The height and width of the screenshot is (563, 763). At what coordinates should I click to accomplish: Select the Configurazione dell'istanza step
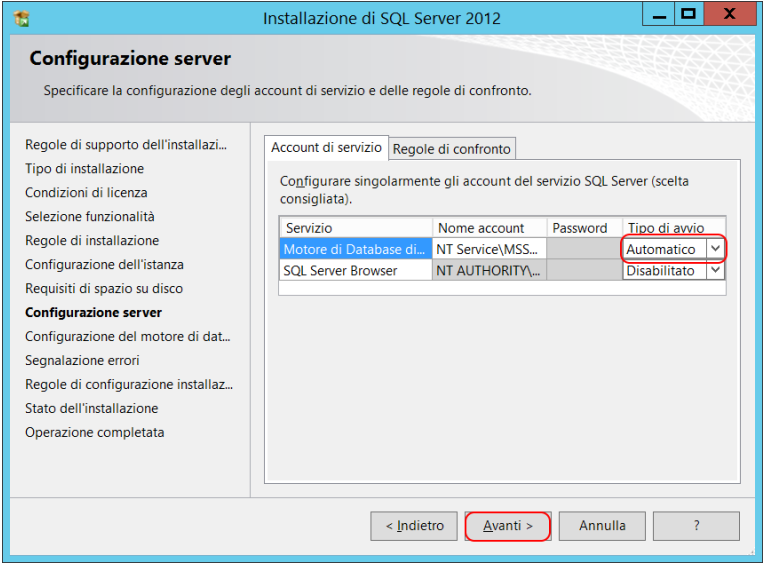(105, 264)
